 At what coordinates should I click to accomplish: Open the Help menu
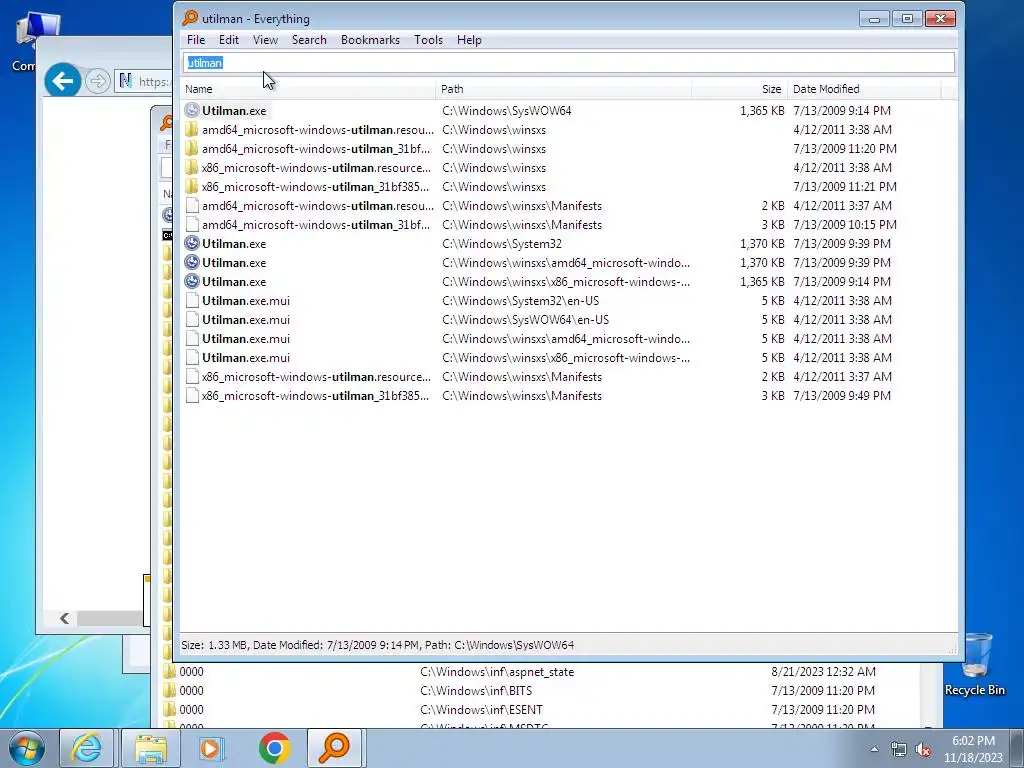[469, 40]
